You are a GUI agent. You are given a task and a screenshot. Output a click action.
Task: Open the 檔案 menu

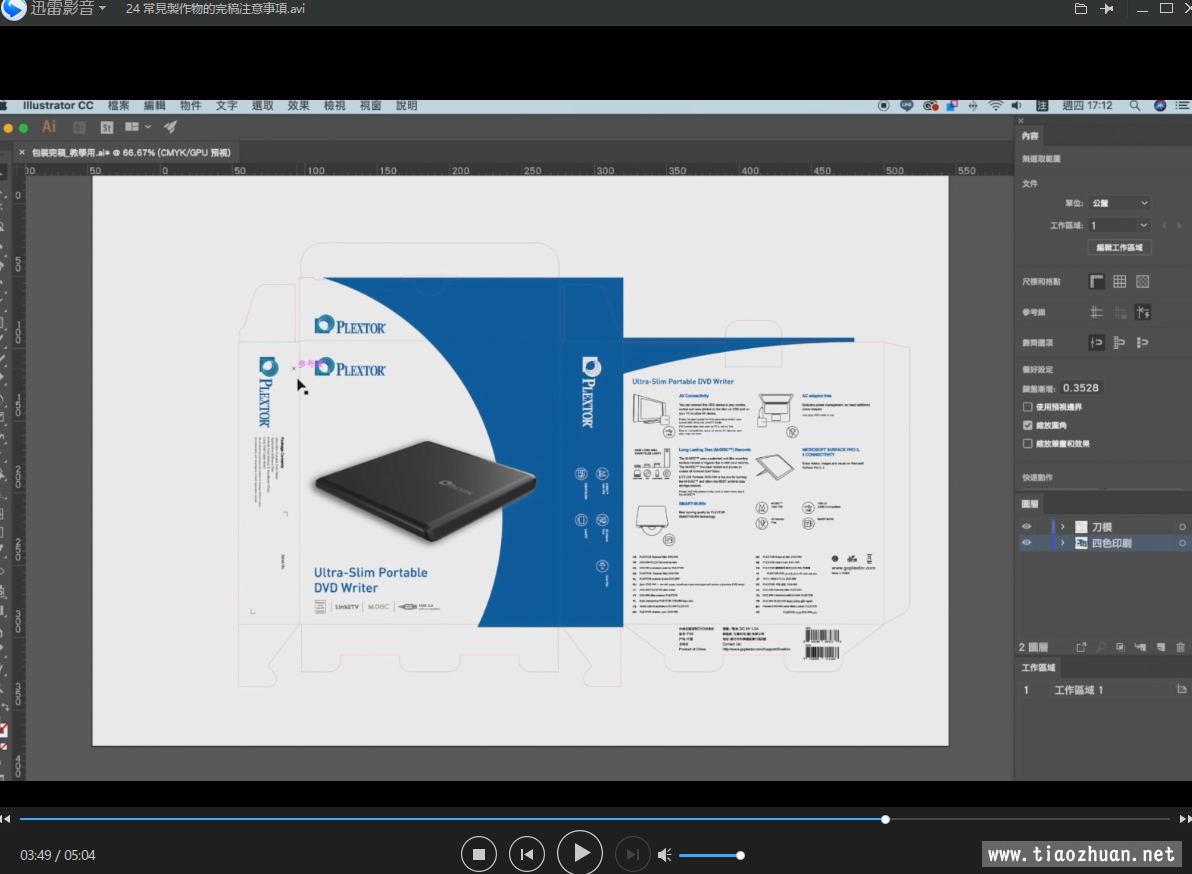pyautogui.click(x=119, y=106)
